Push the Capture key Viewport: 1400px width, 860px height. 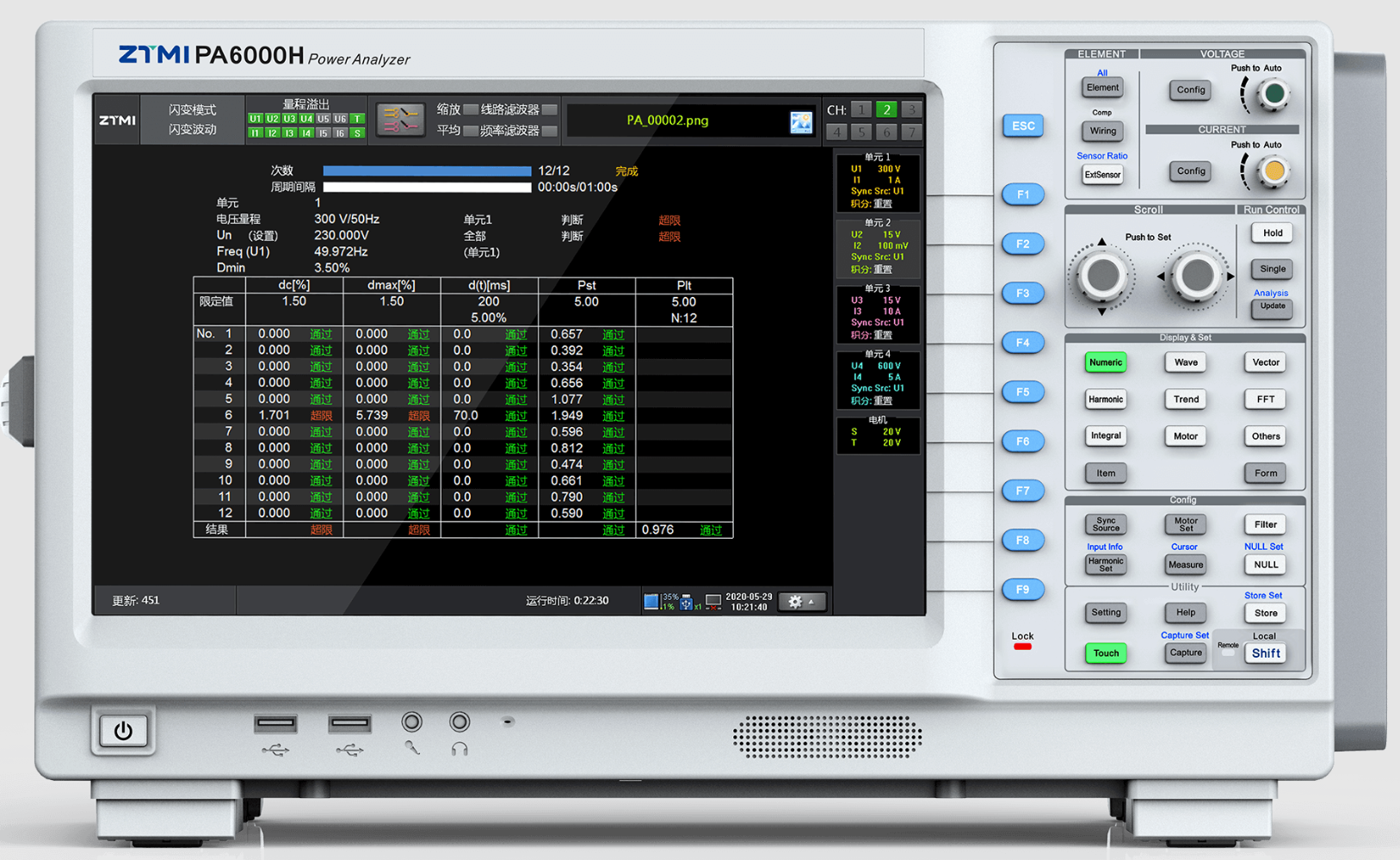point(1186,653)
